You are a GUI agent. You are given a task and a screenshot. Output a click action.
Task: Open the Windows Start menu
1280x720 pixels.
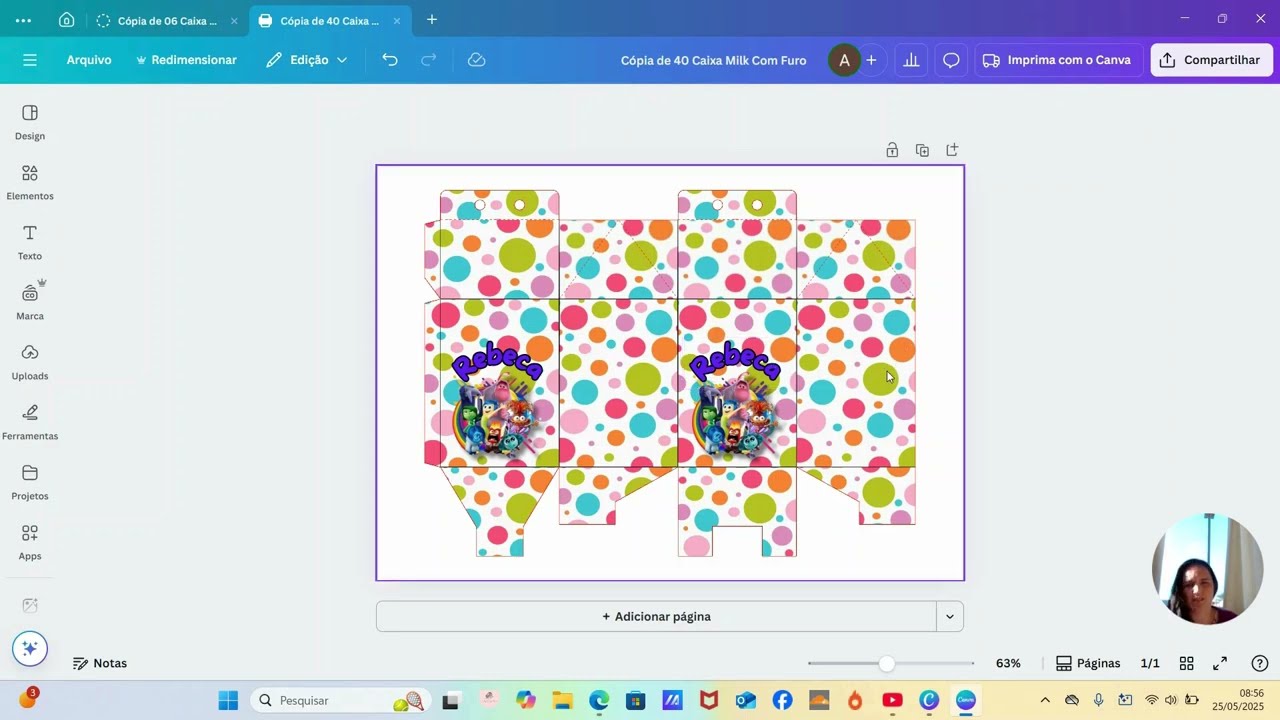point(228,700)
